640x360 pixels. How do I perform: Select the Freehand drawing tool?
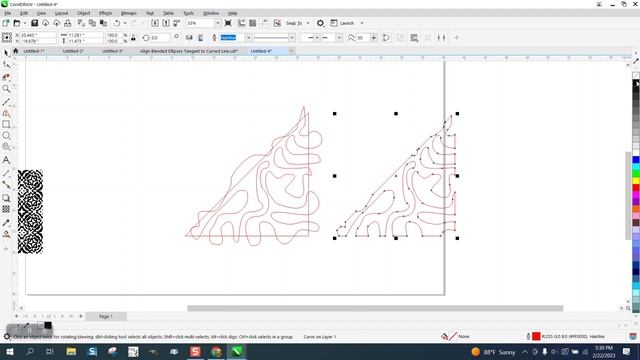7,102
